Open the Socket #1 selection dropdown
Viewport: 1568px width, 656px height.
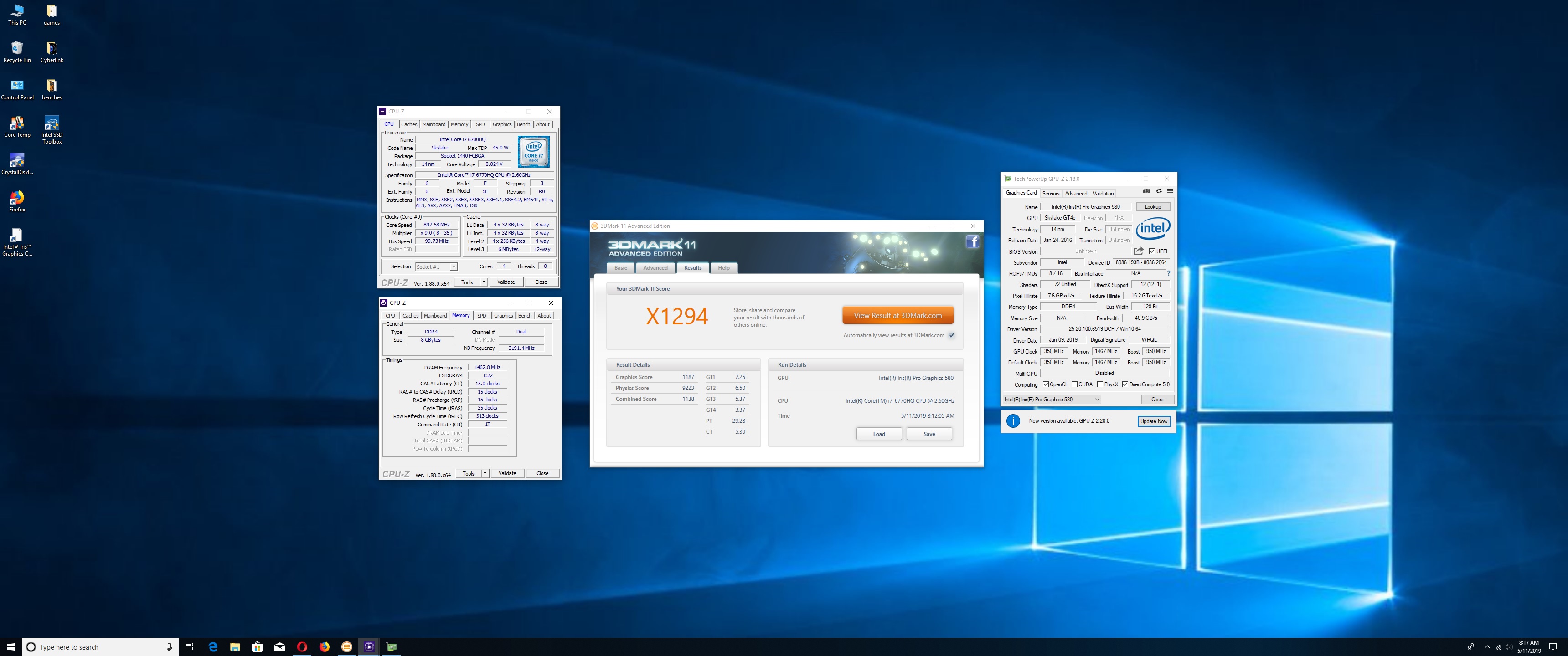pos(436,266)
